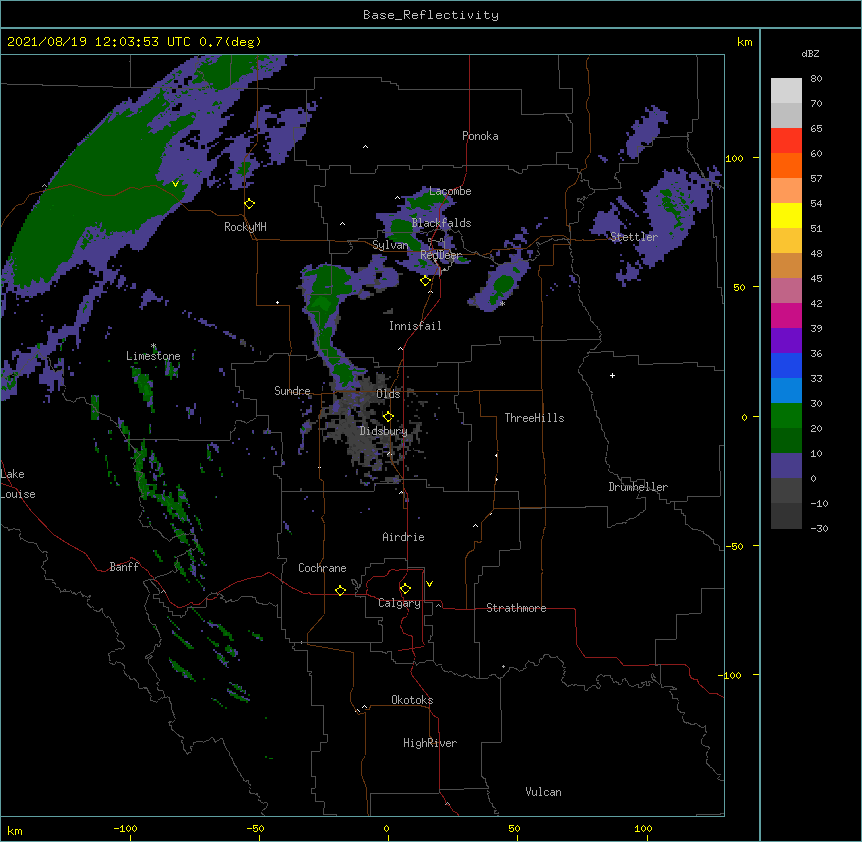Click the yellow diamond marker between Olds and Didsbury
Image resolution: width=862 pixels, height=842 pixels.
(x=388, y=416)
